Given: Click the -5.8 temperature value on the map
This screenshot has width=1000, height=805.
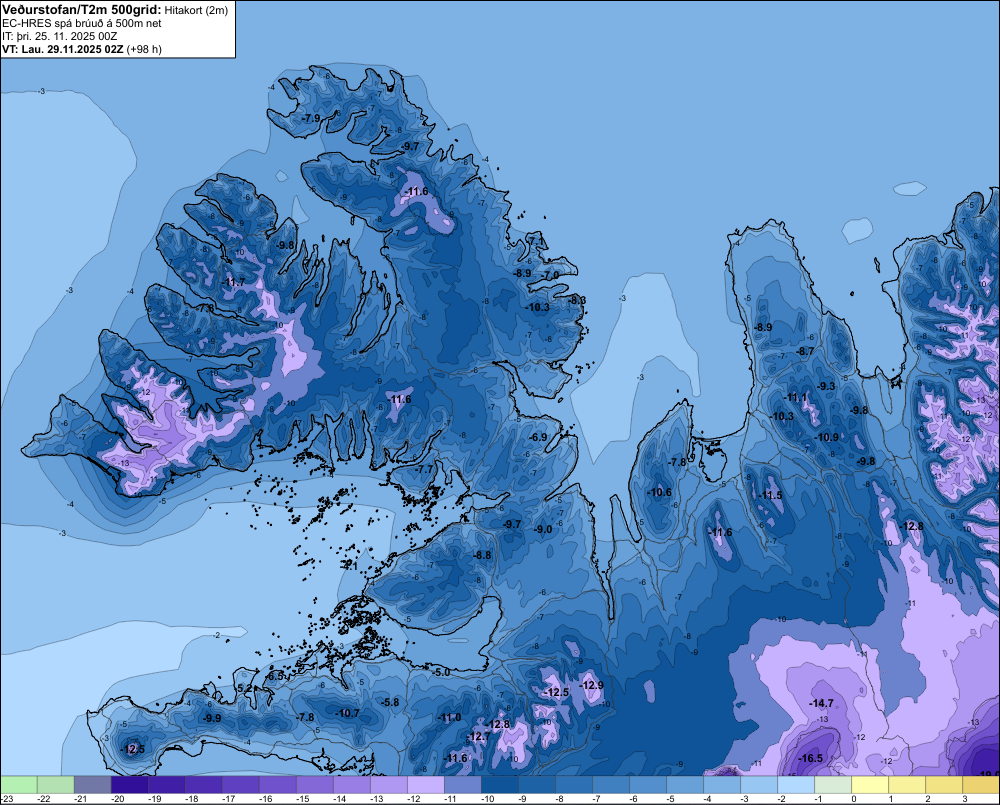Looking at the screenshot, I should (x=390, y=702).
